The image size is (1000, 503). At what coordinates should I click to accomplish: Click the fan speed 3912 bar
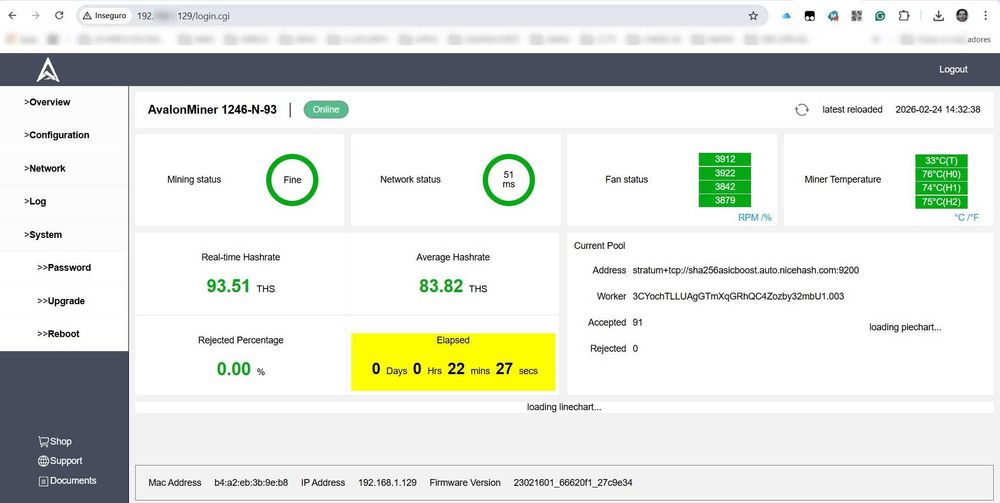point(724,159)
